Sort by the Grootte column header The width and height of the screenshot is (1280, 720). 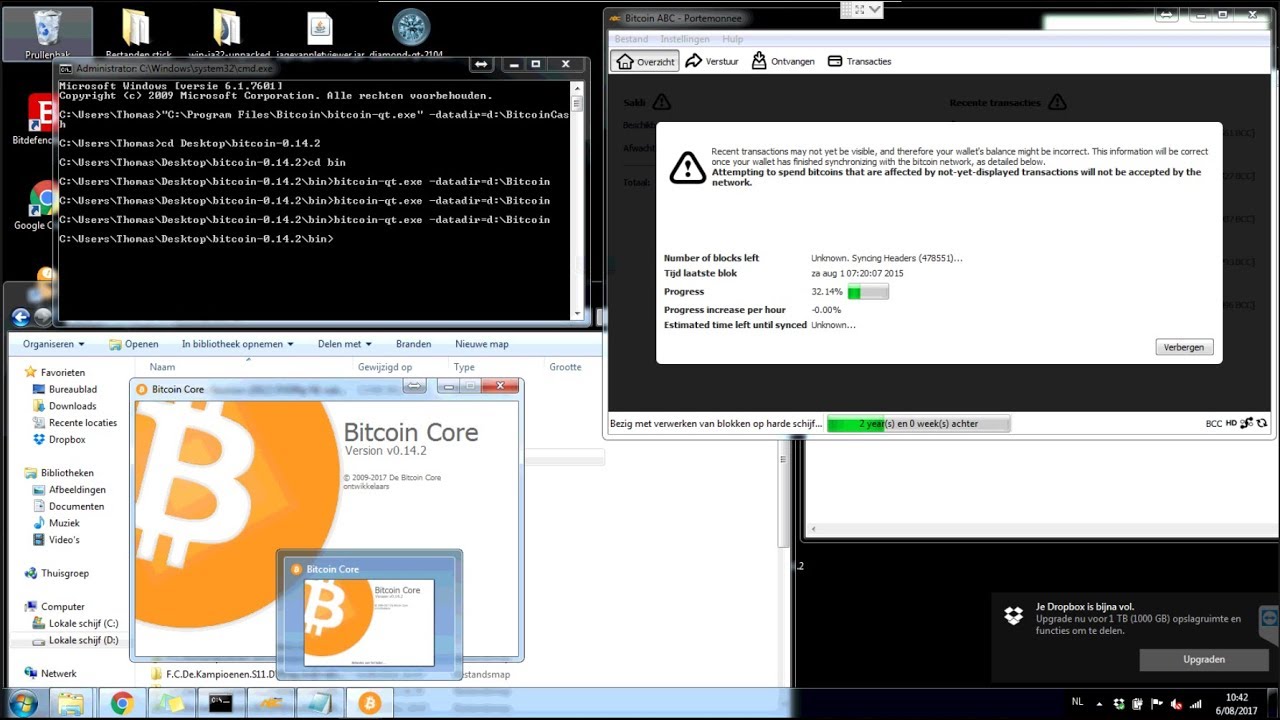click(565, 367)
